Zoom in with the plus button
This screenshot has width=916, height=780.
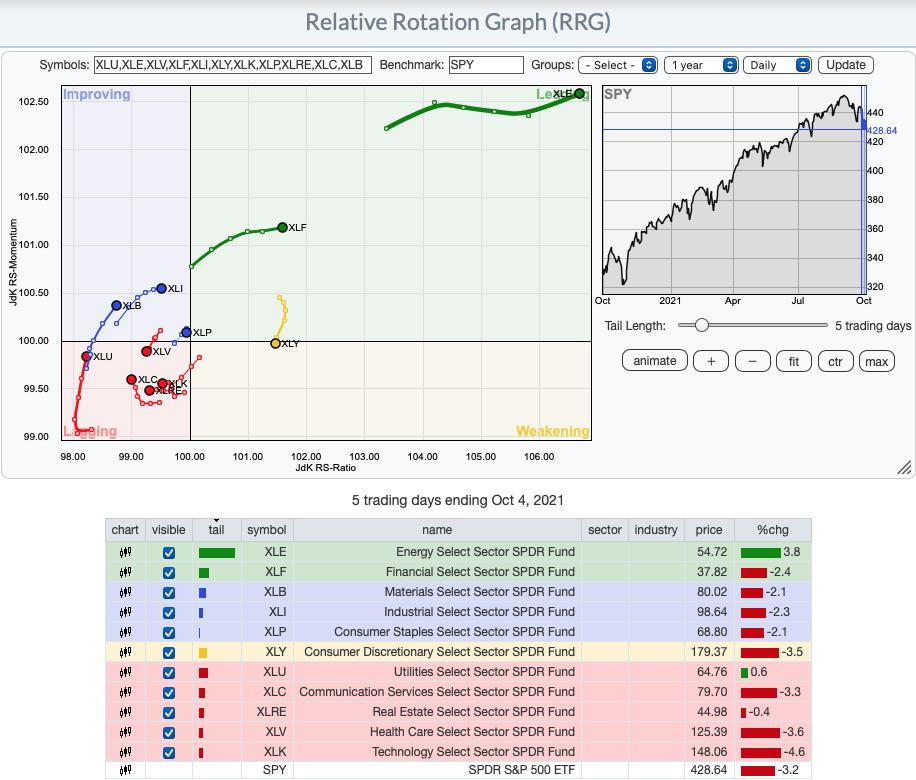pyautogui.click(x=711, y=361)
